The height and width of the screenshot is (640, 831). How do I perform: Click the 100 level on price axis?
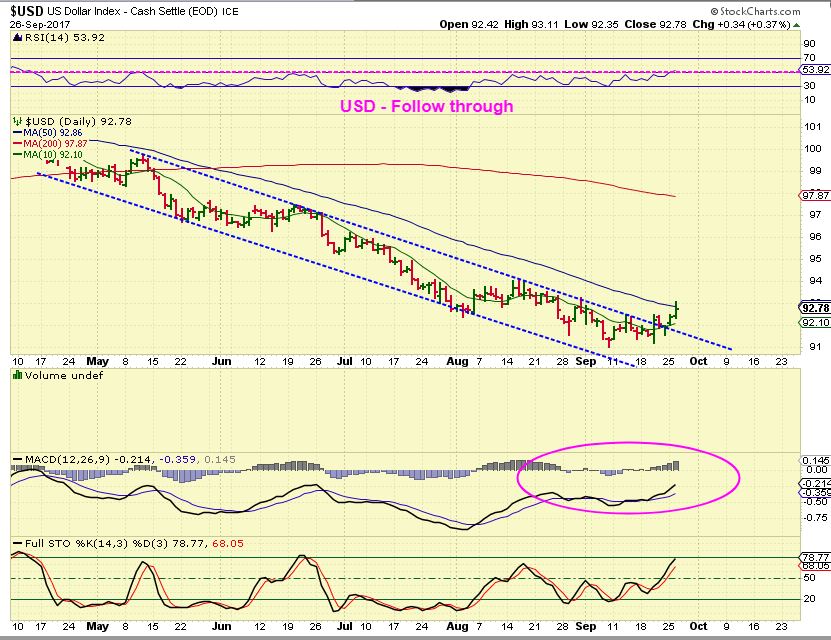tap(813, 148)
